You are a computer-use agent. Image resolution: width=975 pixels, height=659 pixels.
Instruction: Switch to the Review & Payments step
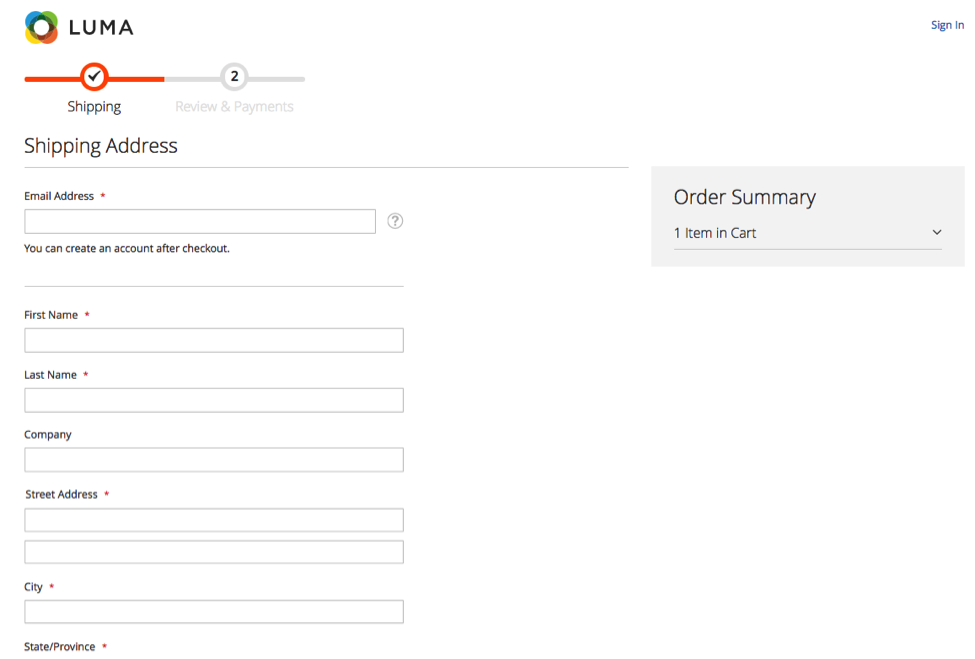(x=234, y=105)
